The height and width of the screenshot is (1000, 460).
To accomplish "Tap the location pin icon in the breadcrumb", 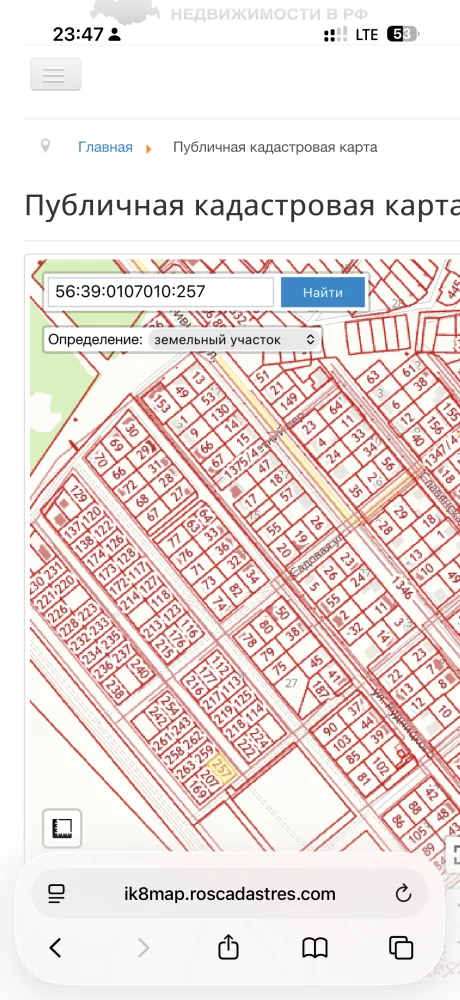I will coord(45,146).
